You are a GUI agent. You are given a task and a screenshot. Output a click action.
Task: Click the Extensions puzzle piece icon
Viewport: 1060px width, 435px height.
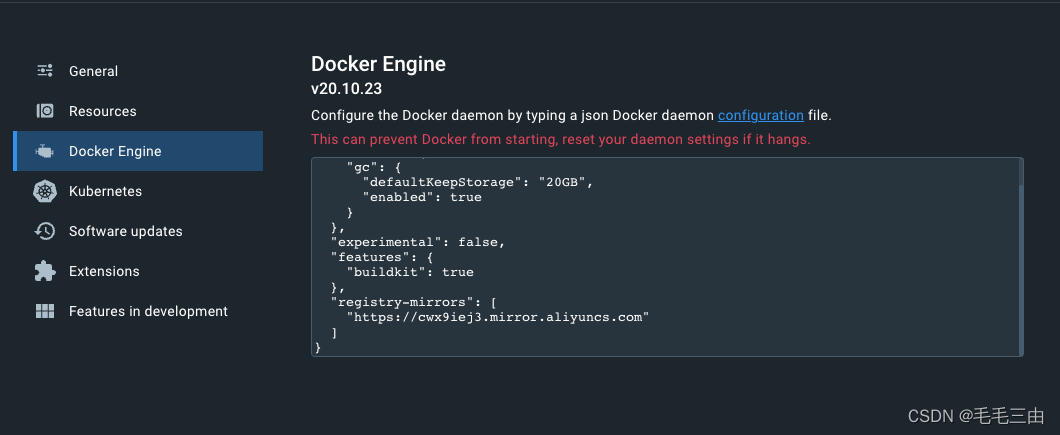(45, 271)
